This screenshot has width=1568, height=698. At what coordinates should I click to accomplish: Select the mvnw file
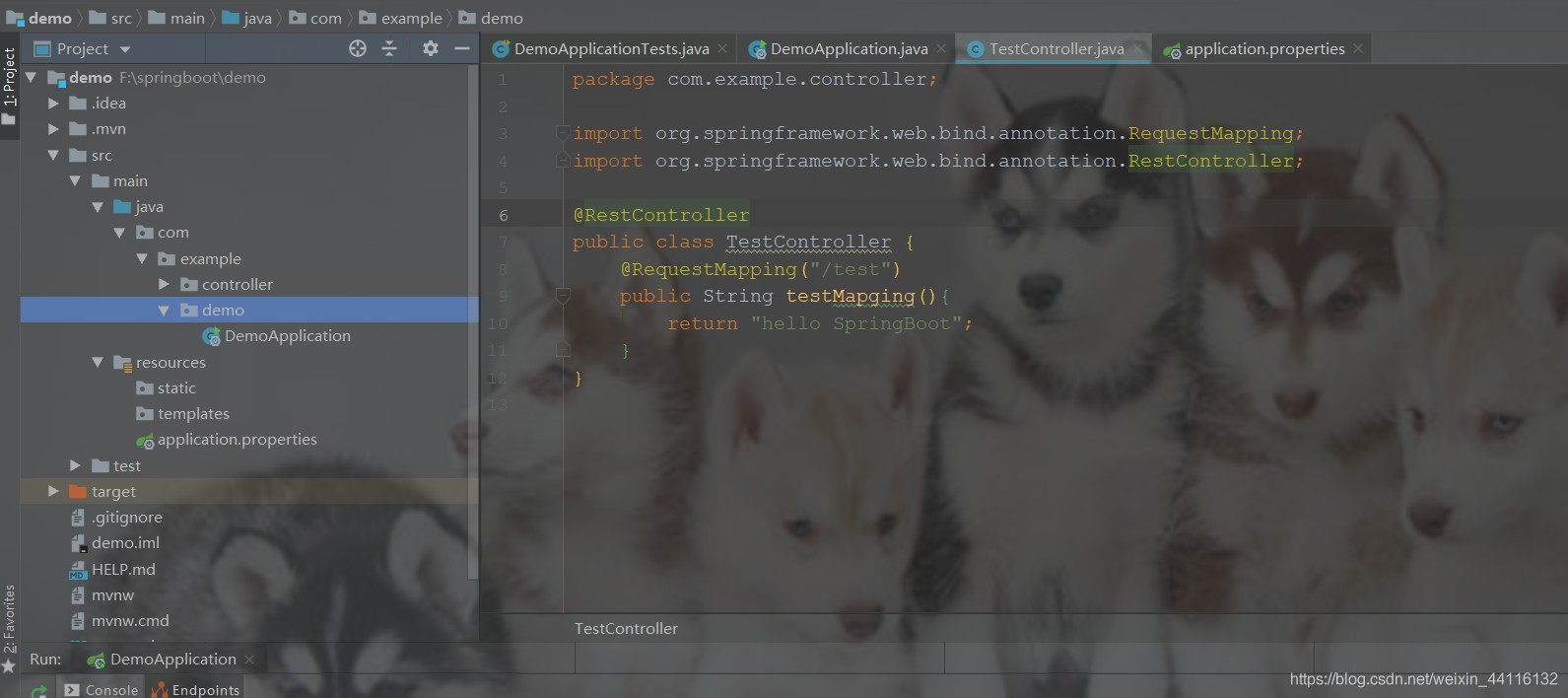click(x=102, y=595)
